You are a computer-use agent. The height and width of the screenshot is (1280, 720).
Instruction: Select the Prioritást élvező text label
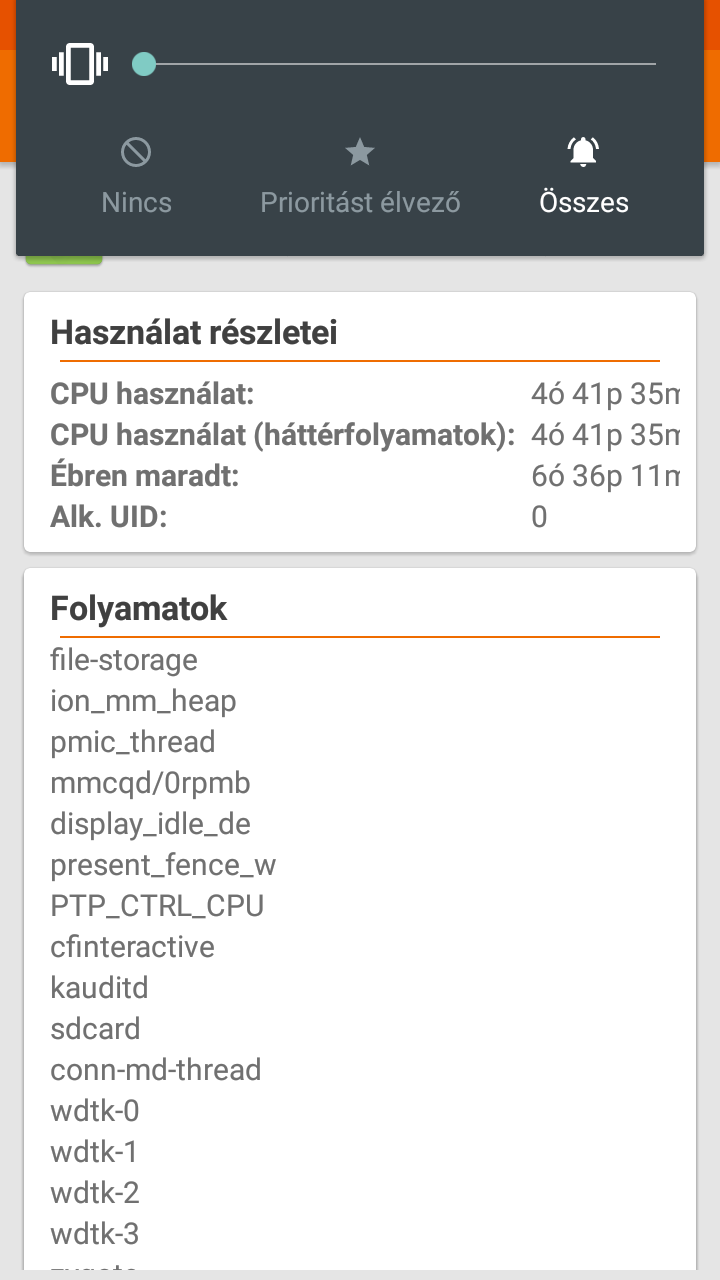(360, 202)
